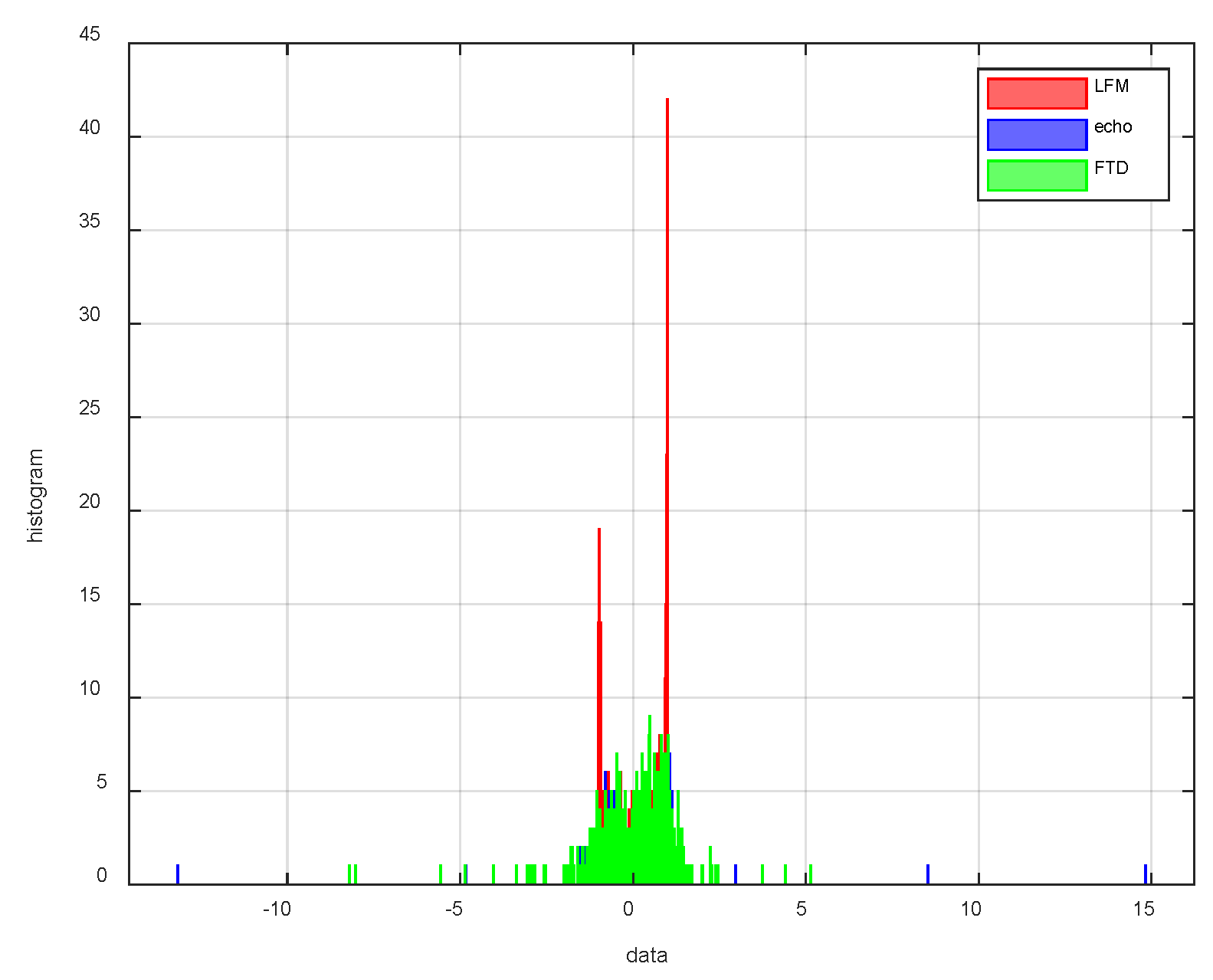Click the green bar just right of x = 5

[811, 874]
